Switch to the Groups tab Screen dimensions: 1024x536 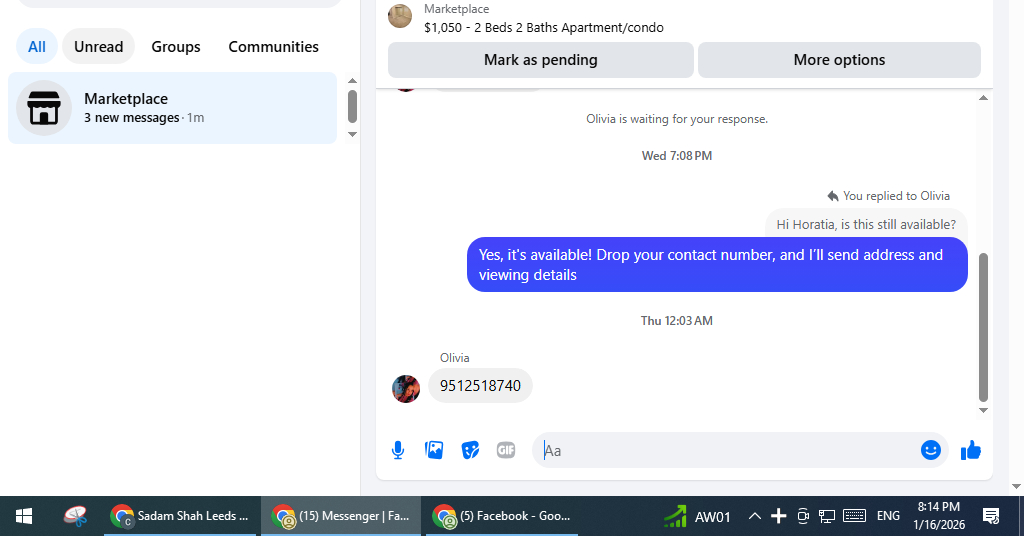(x=176, y=46)
